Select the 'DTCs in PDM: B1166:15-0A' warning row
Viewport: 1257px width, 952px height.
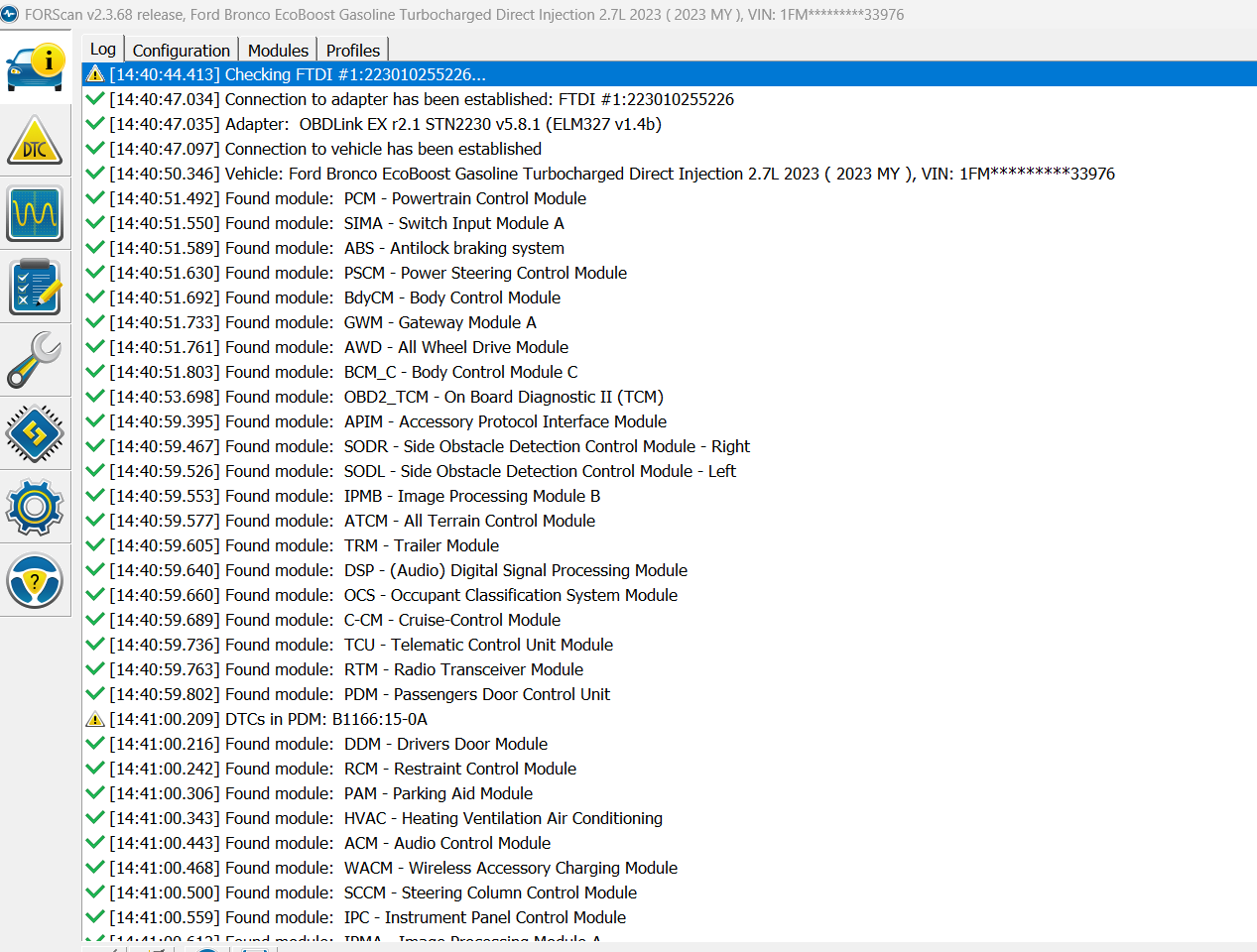(x=669, y=719)
